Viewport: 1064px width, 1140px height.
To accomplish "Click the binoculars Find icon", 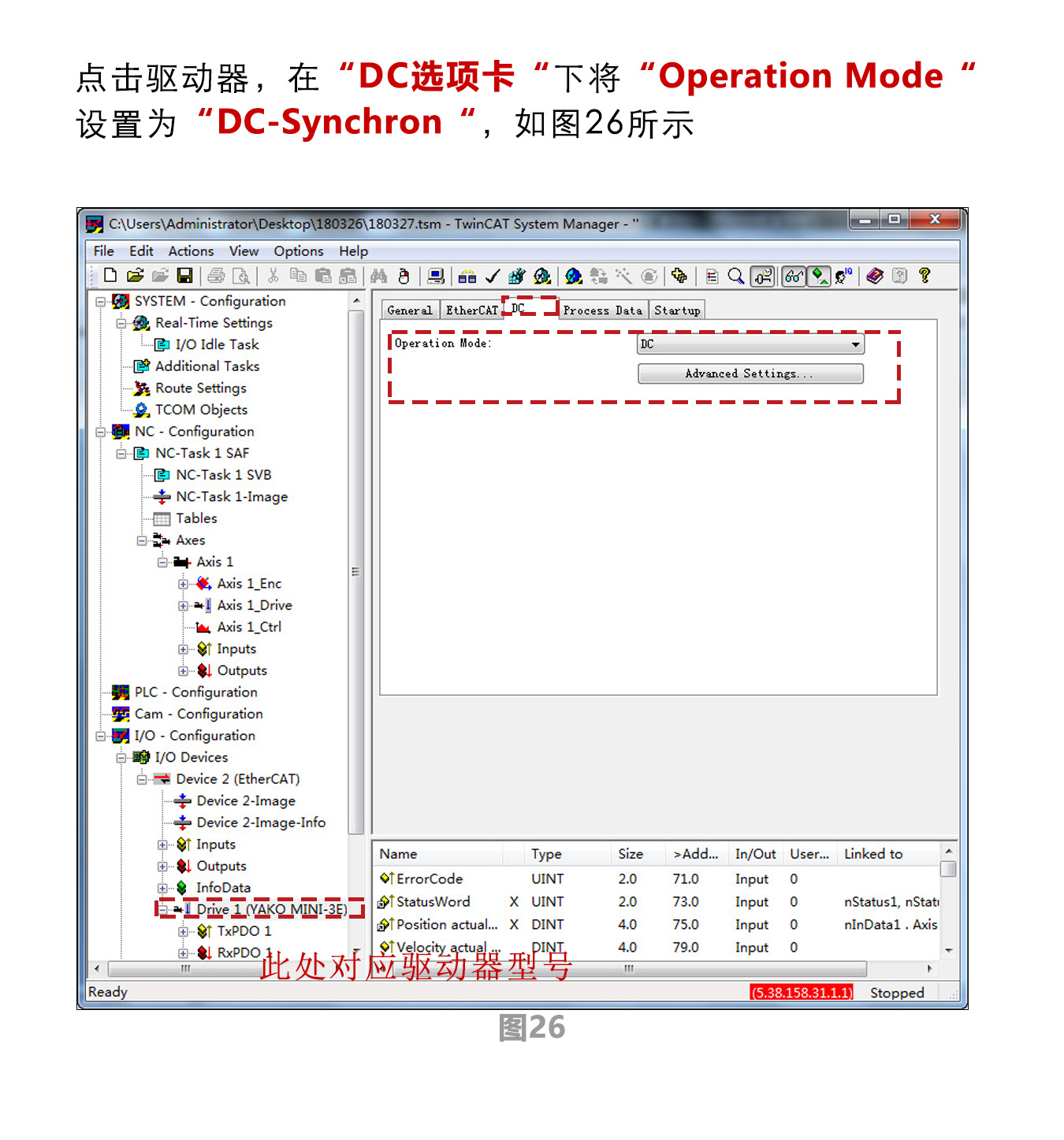I will coord(379,276).
